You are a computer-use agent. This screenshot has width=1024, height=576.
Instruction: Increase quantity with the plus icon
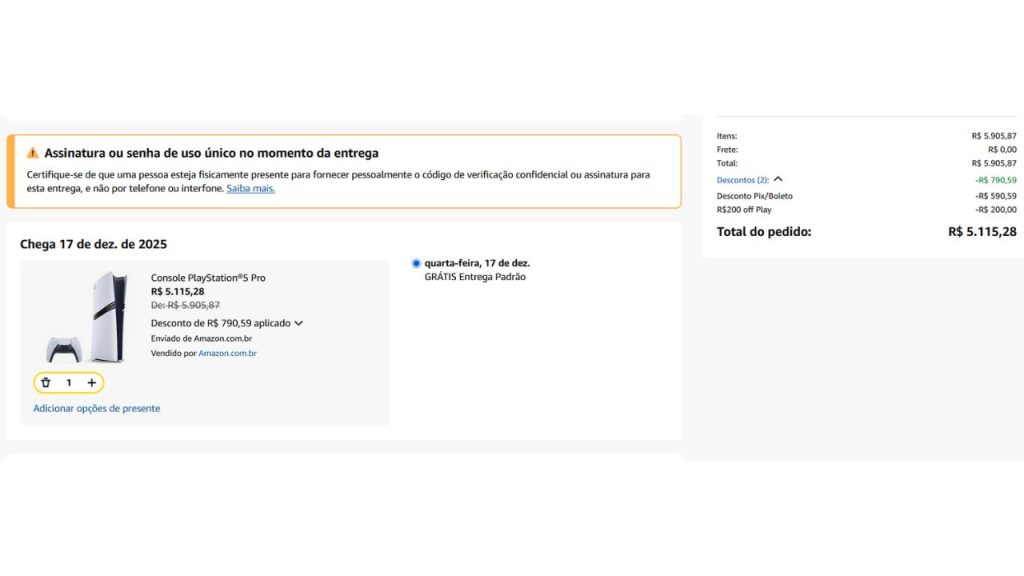click(92, 383)
